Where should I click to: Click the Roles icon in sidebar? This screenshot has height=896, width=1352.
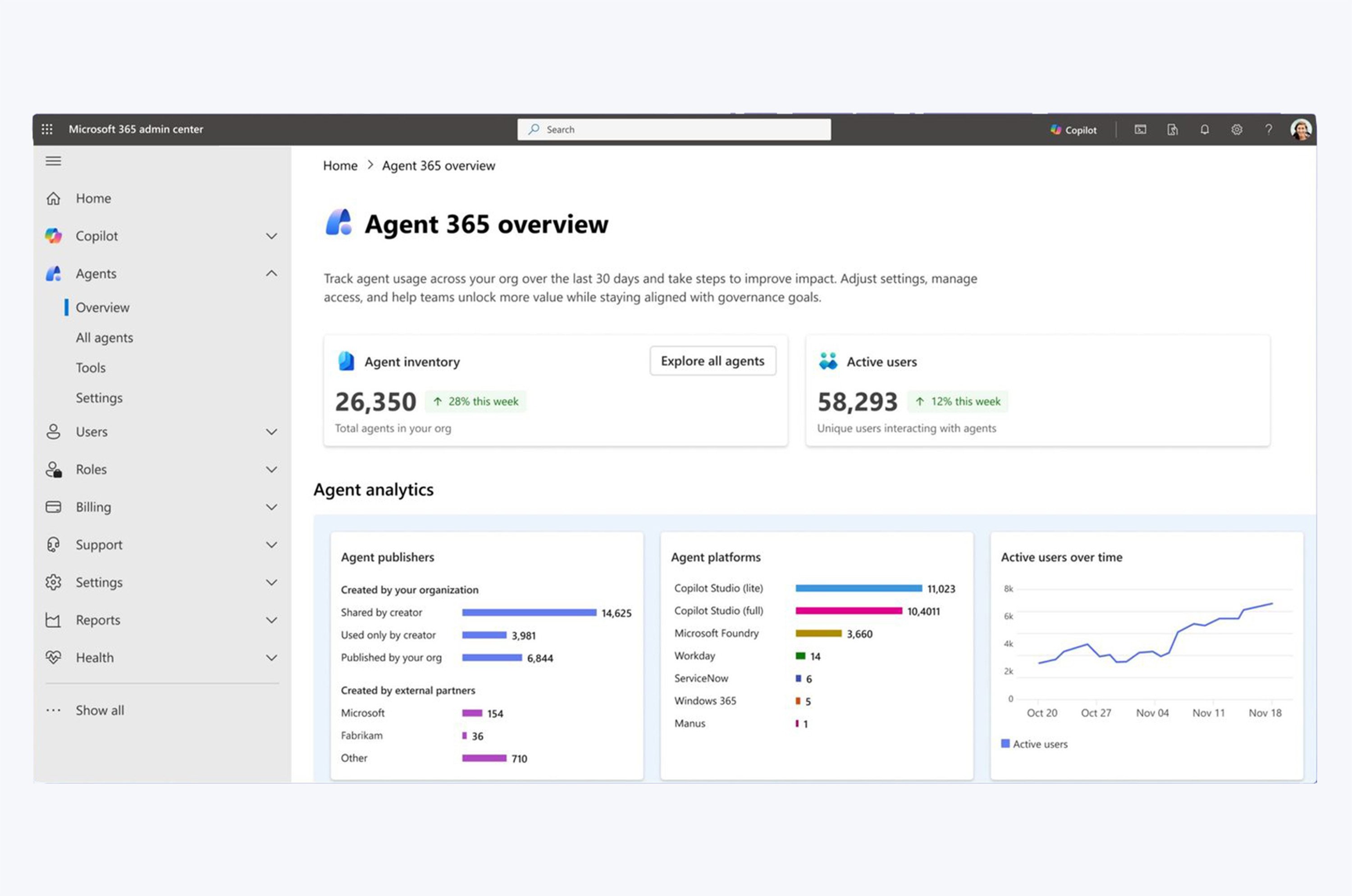(54, 469)
